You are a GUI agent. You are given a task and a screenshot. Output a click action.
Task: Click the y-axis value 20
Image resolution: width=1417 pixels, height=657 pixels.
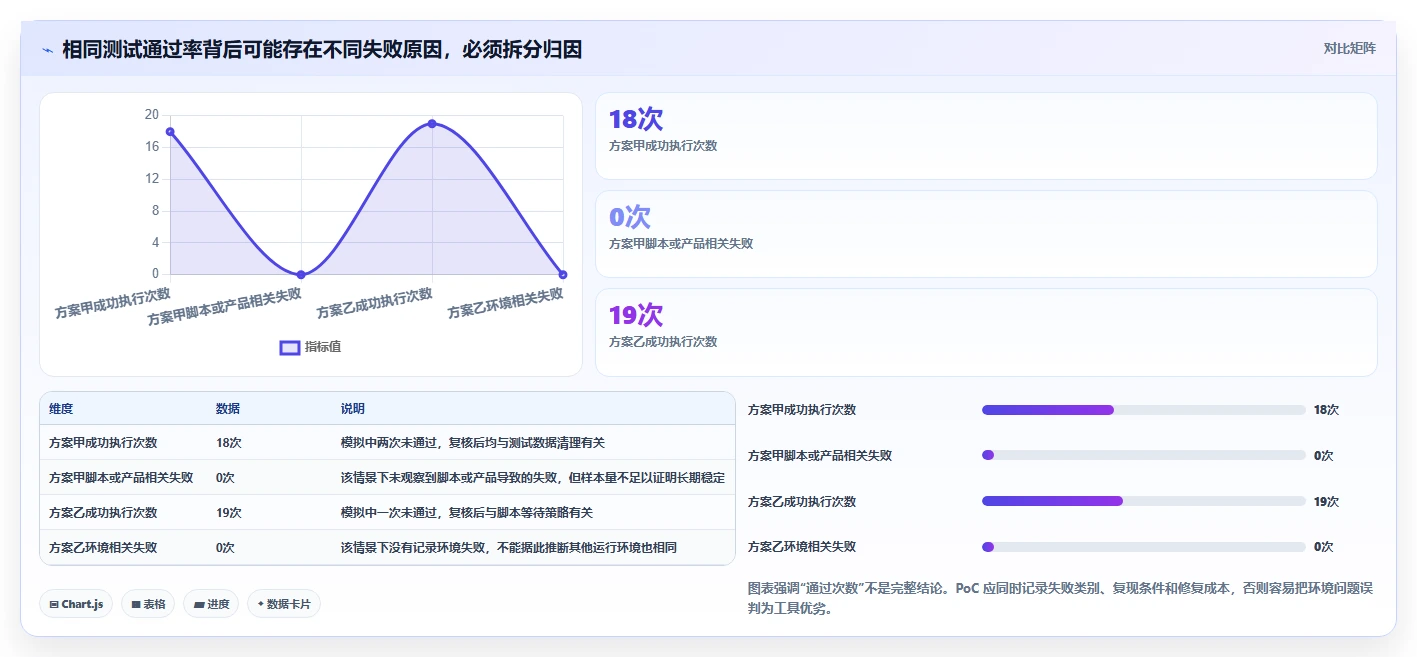click(x=152, y=114)
